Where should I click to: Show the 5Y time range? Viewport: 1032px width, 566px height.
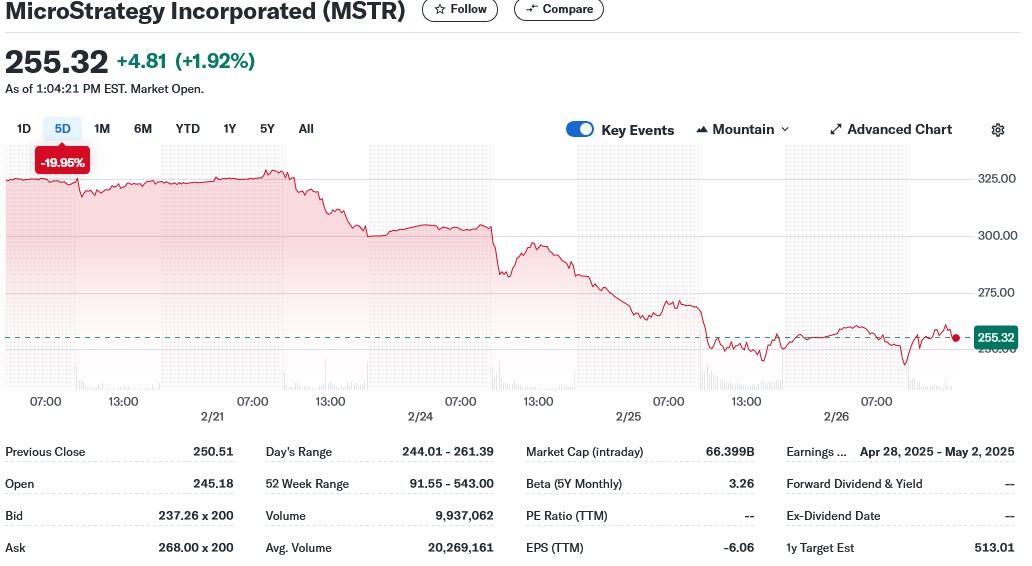point(267,129)
